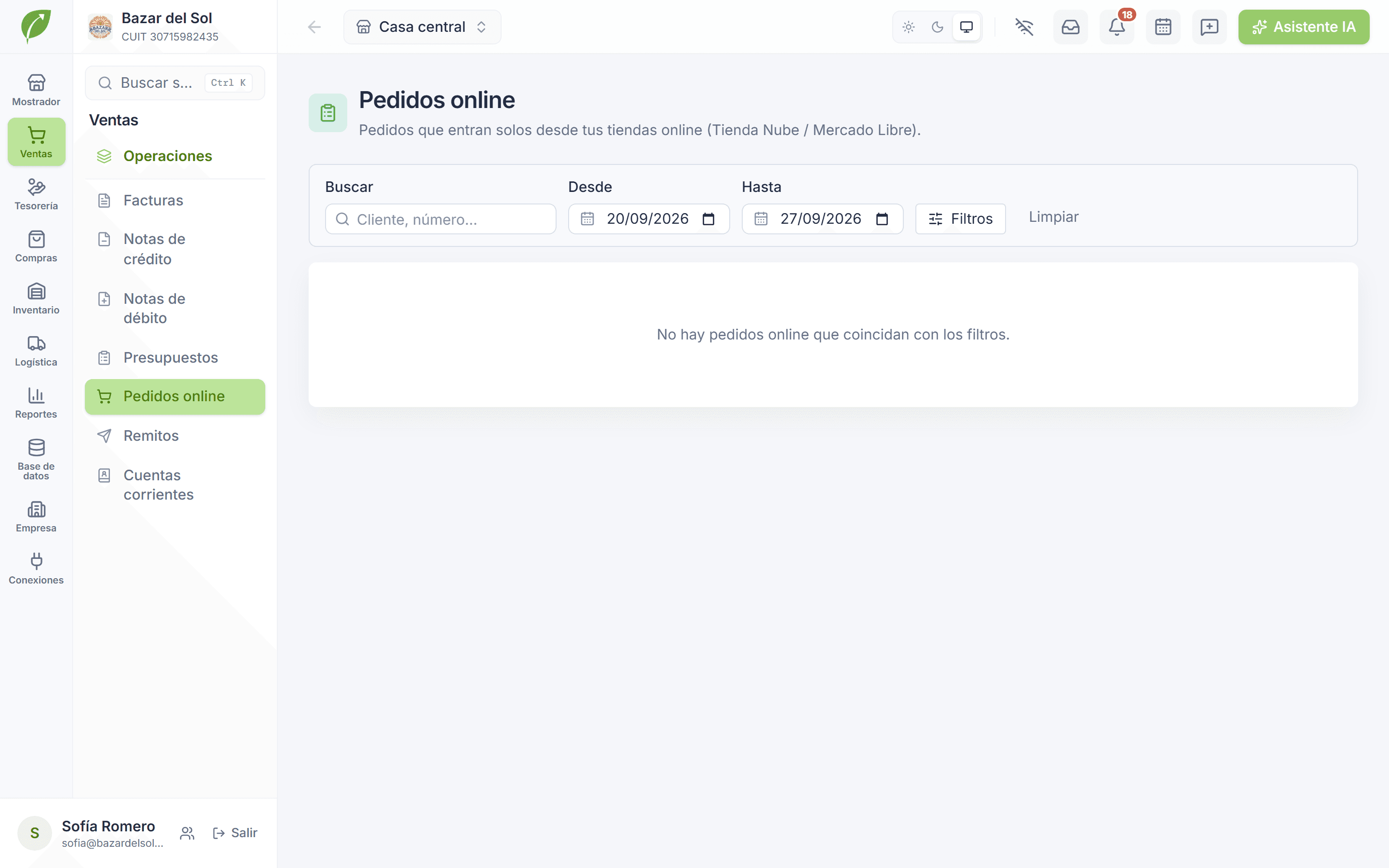Open the Reportes module

coord(36,403)
